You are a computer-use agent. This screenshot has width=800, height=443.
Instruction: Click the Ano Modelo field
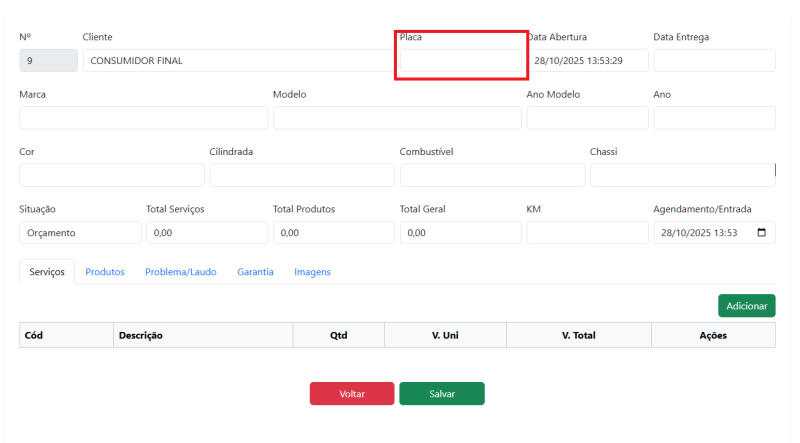click(x=587, y=118)
